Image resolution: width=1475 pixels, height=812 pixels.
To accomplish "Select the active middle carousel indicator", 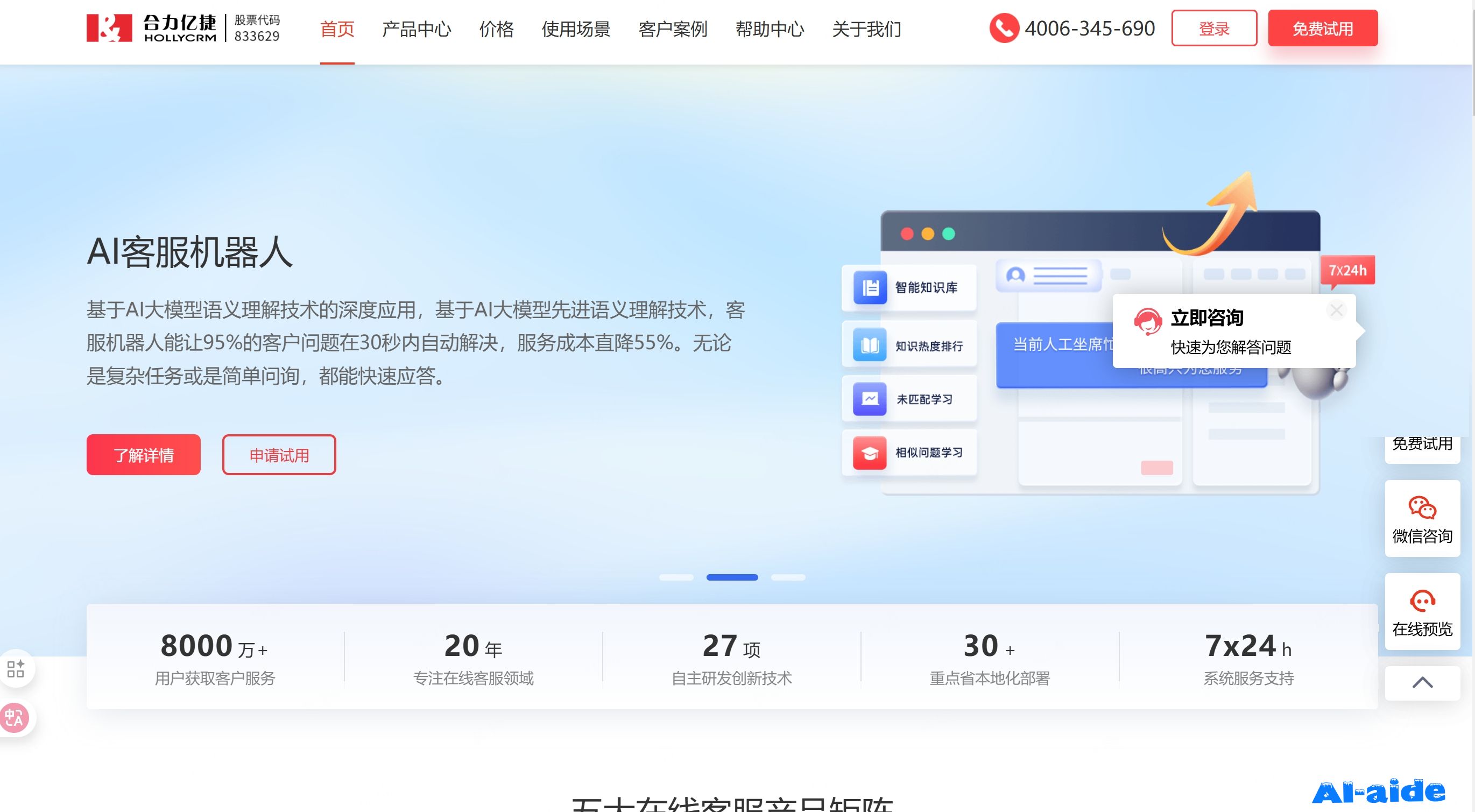I will pos(732,577).
